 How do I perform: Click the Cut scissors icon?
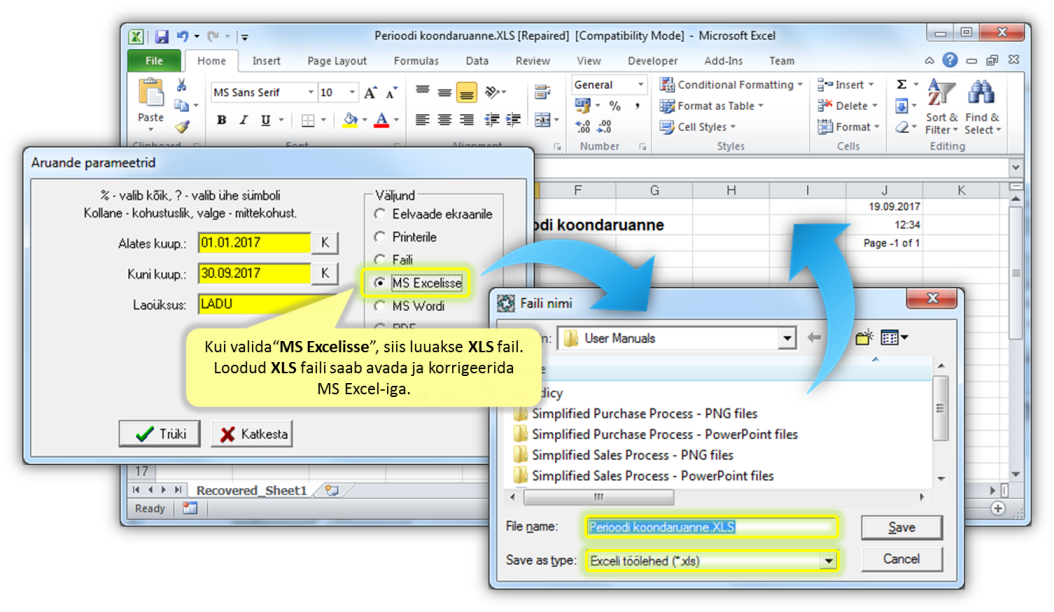coord(181,85)
